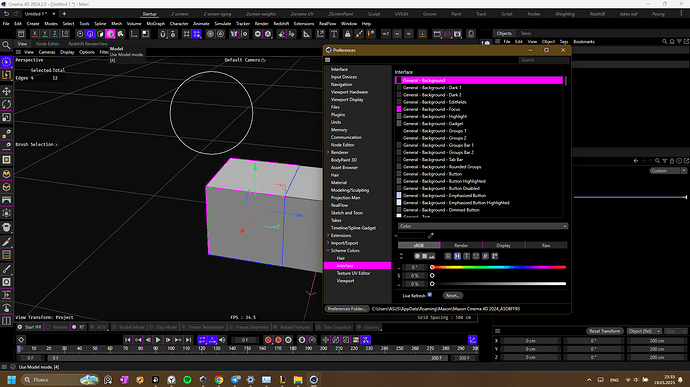Toggle the RT render option
Image resolution: width=690 pixels, height=387 pixels.
pos(79,327)
